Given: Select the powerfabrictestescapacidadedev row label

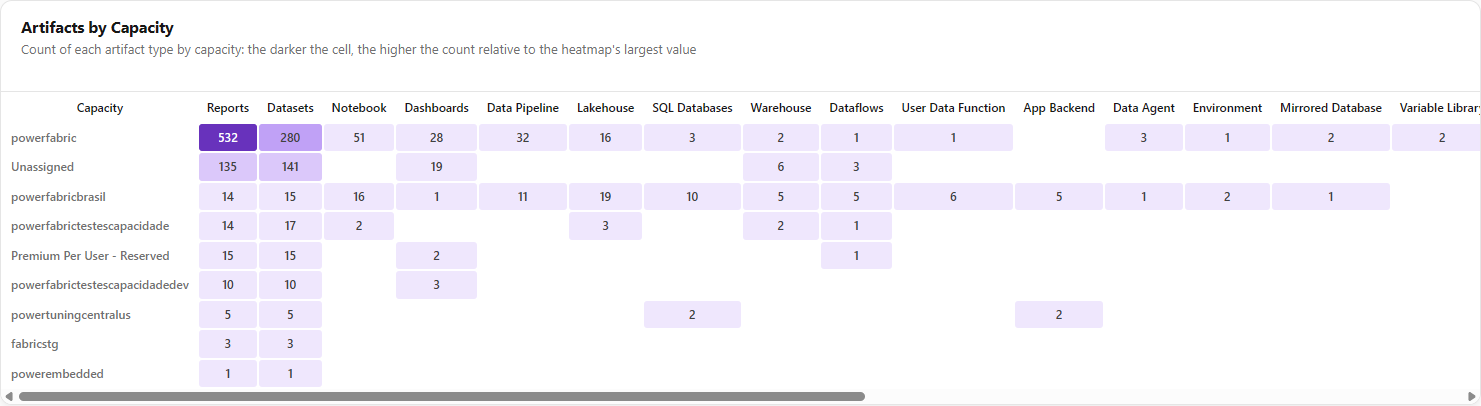Looking at the screenshot, I should [x=100, y=285].
